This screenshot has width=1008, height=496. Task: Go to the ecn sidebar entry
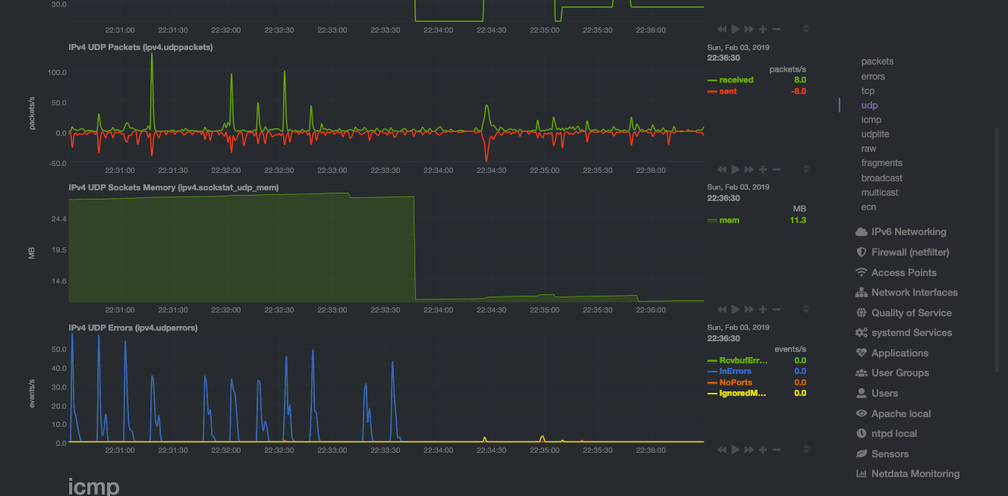tap(868, 207)
